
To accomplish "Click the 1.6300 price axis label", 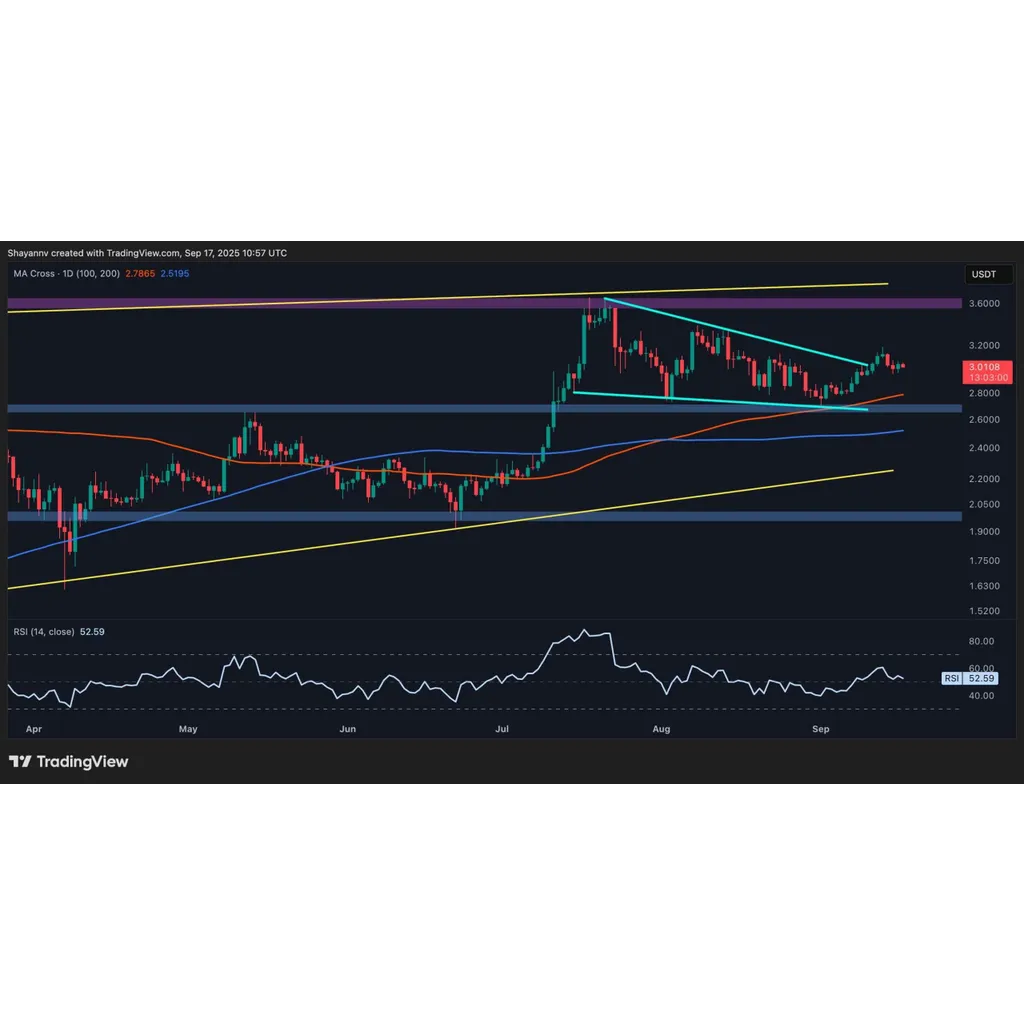I will coord(984,586).
